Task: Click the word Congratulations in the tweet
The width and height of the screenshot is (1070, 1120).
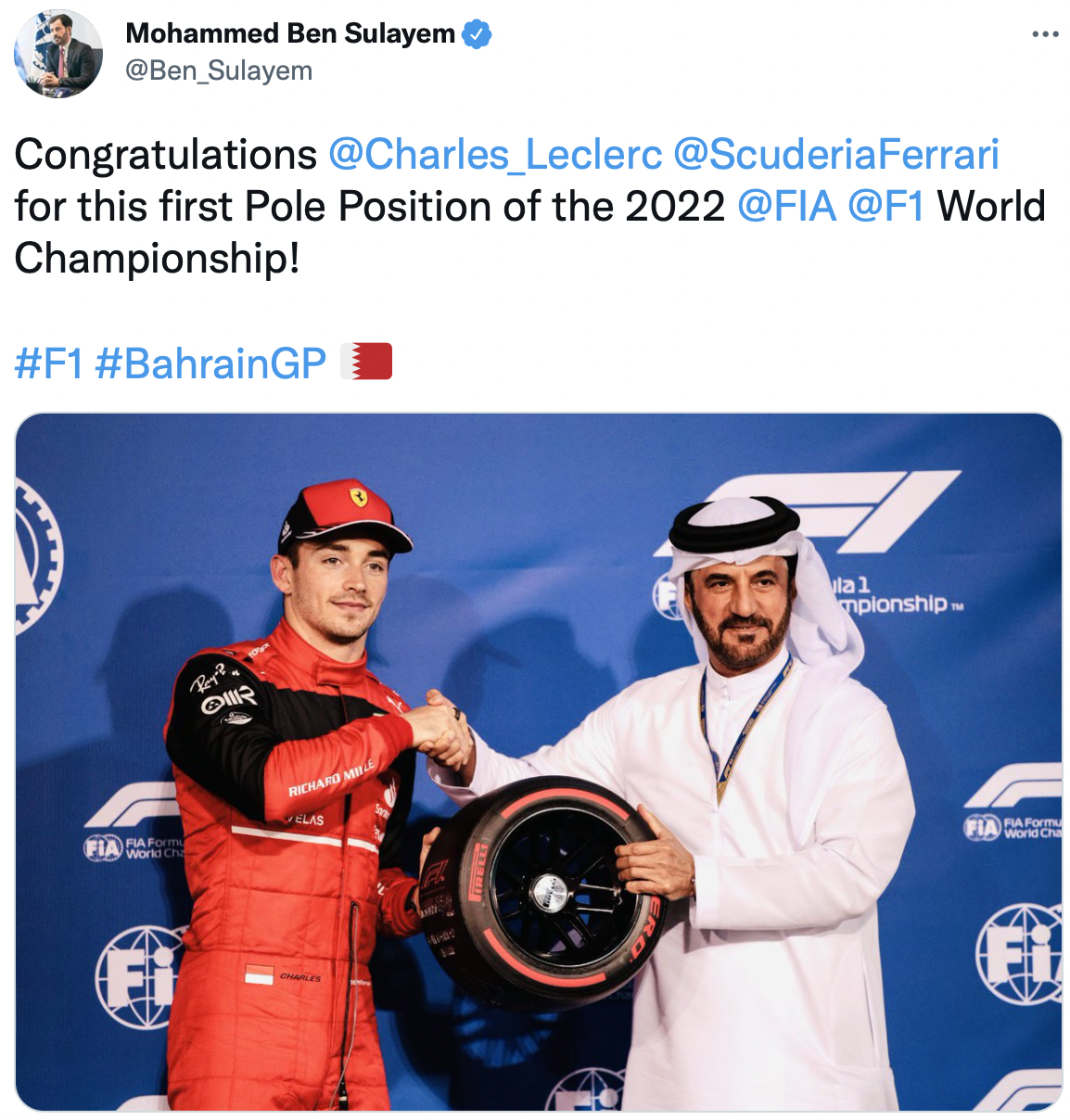Action: coord(166,155)
